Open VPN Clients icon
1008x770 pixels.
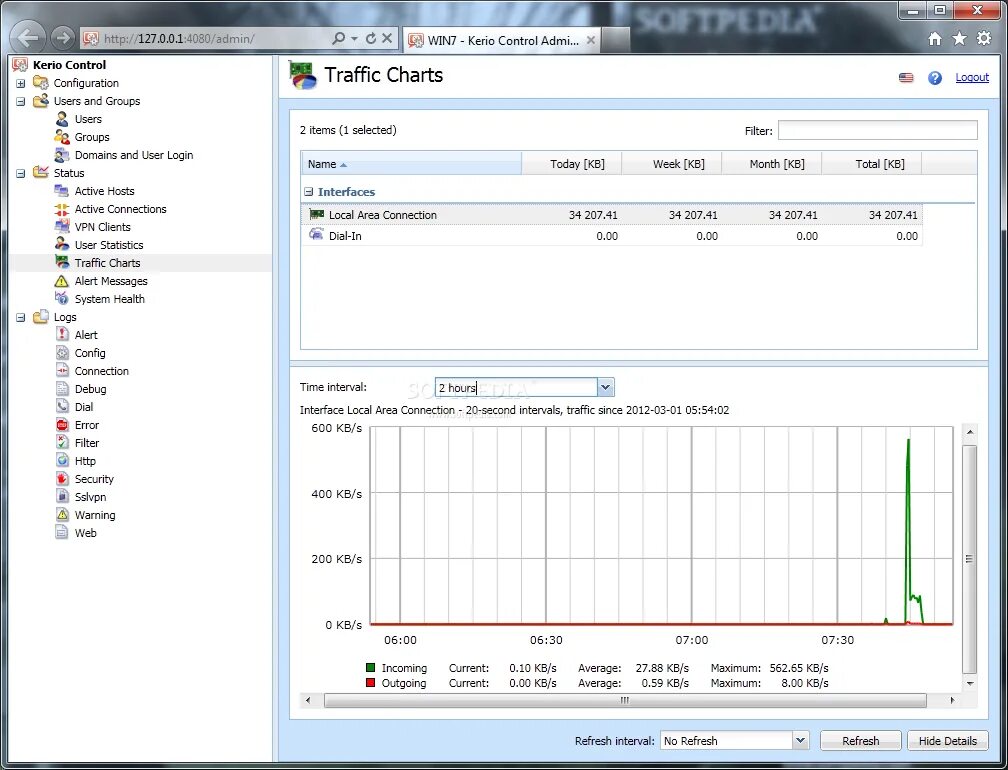point(62,227)
